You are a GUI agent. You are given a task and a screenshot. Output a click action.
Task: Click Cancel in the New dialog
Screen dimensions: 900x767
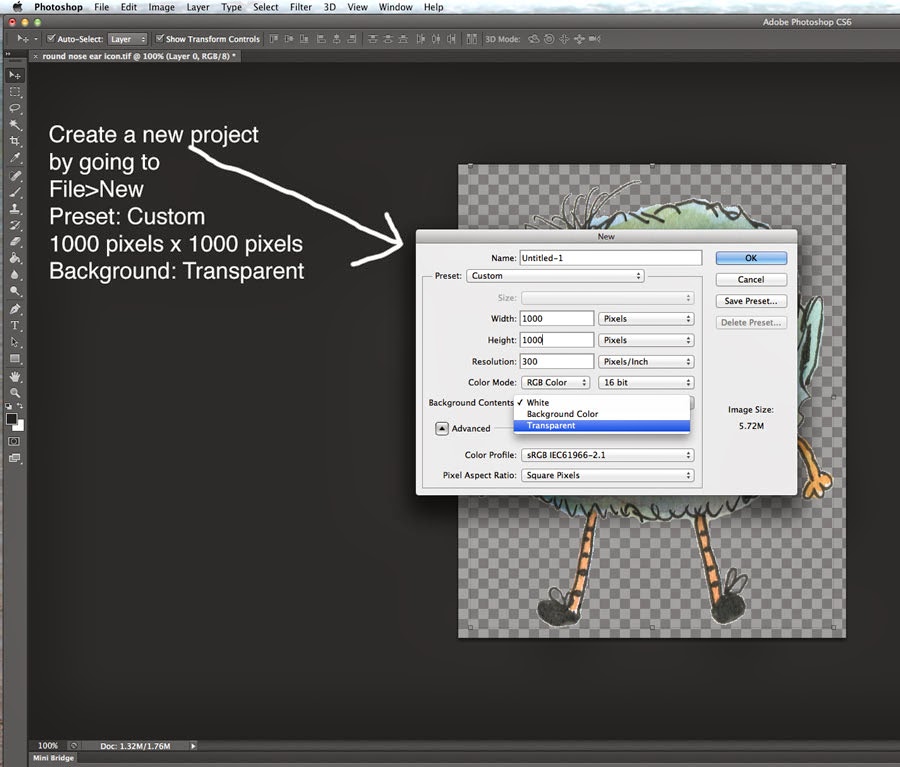751,280
